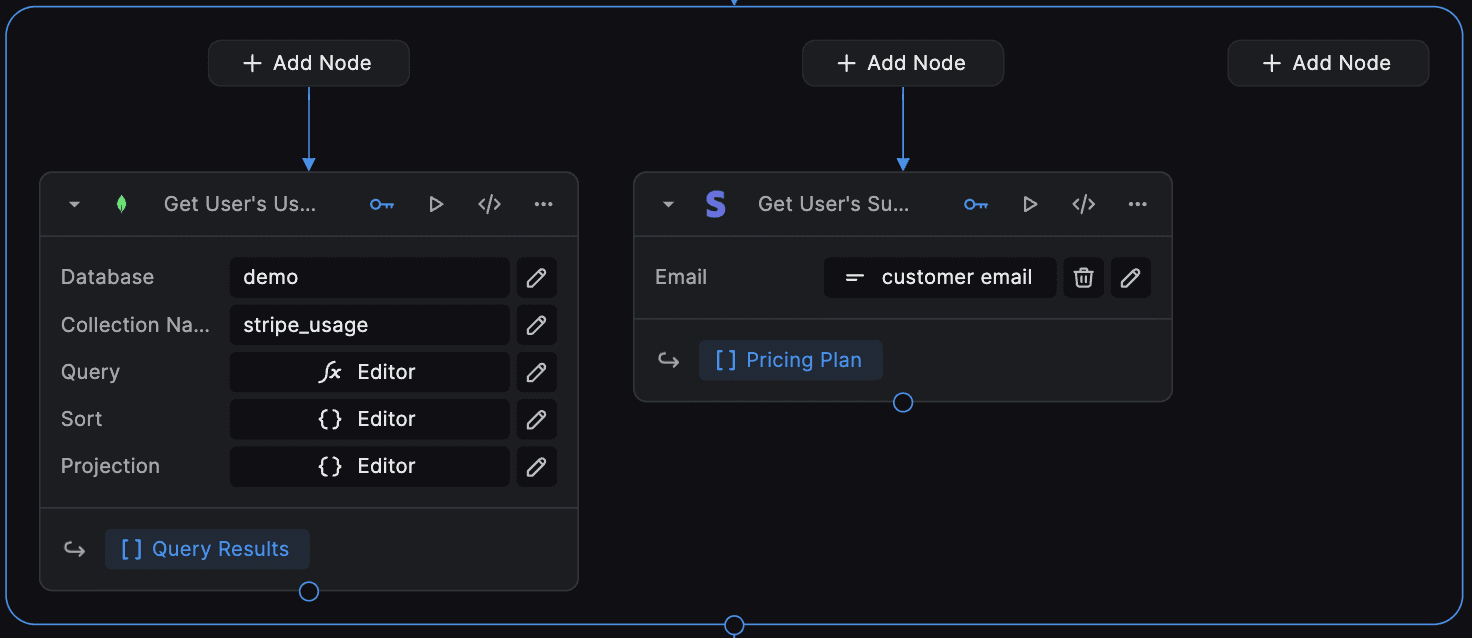1472x638 pixels.
Task: Click the Collection Na... label
Action: pyautogui.click(x=136, y=325)
